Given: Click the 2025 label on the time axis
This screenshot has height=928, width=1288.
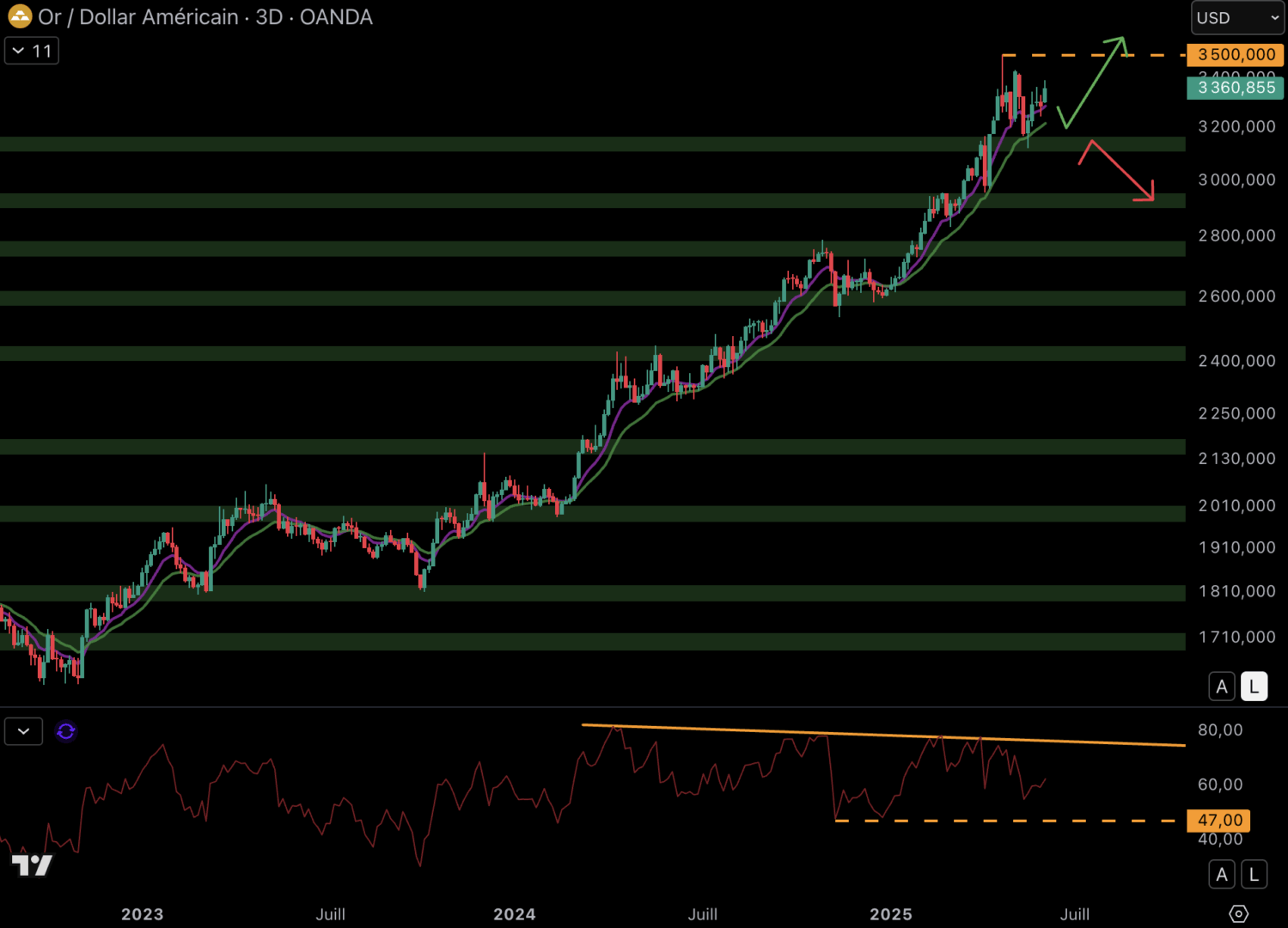Looking at the screenshot, I should (x=890, y=914).
